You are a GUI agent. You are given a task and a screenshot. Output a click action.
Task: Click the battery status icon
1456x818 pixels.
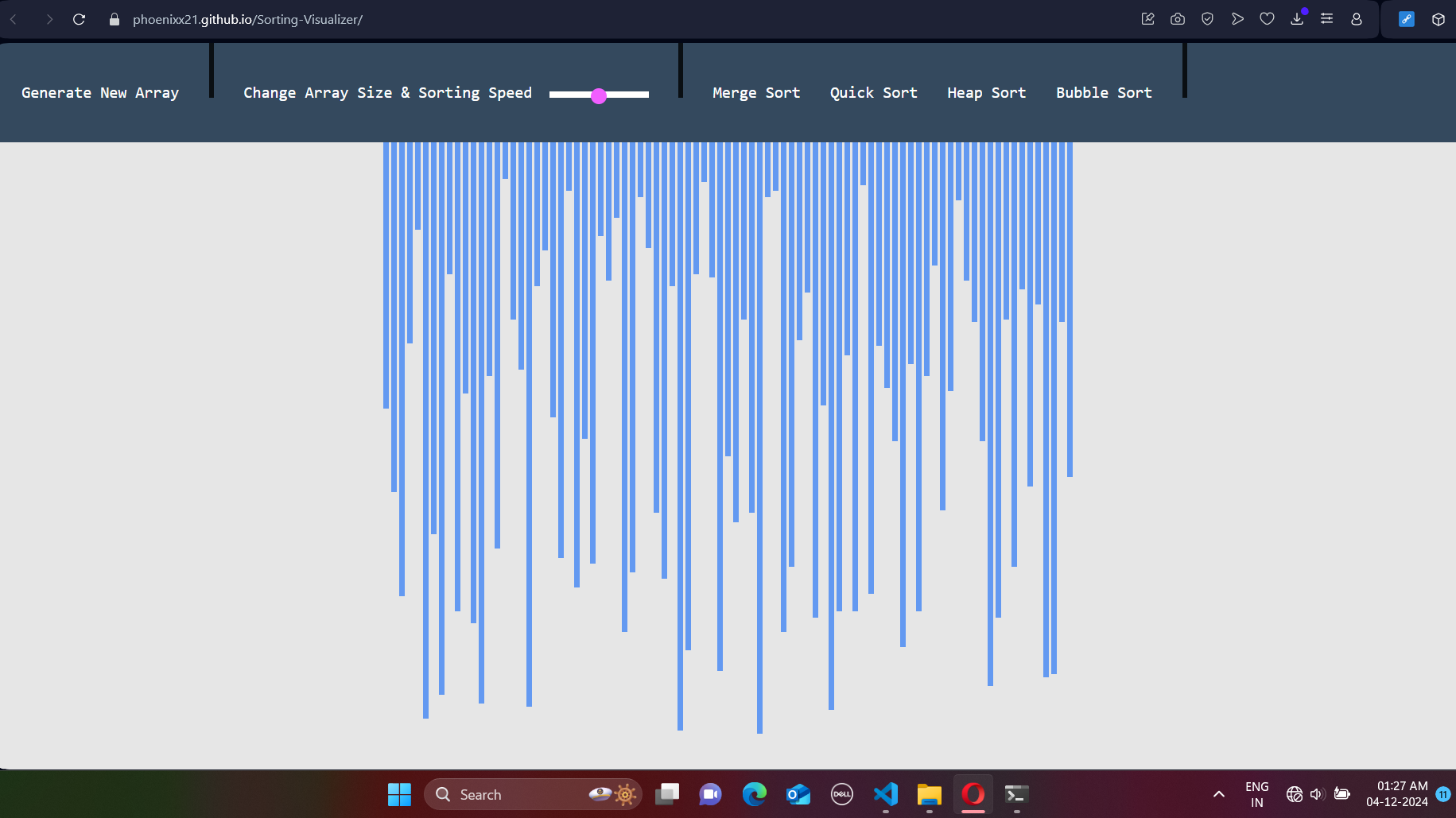[x=1342, y=794]
